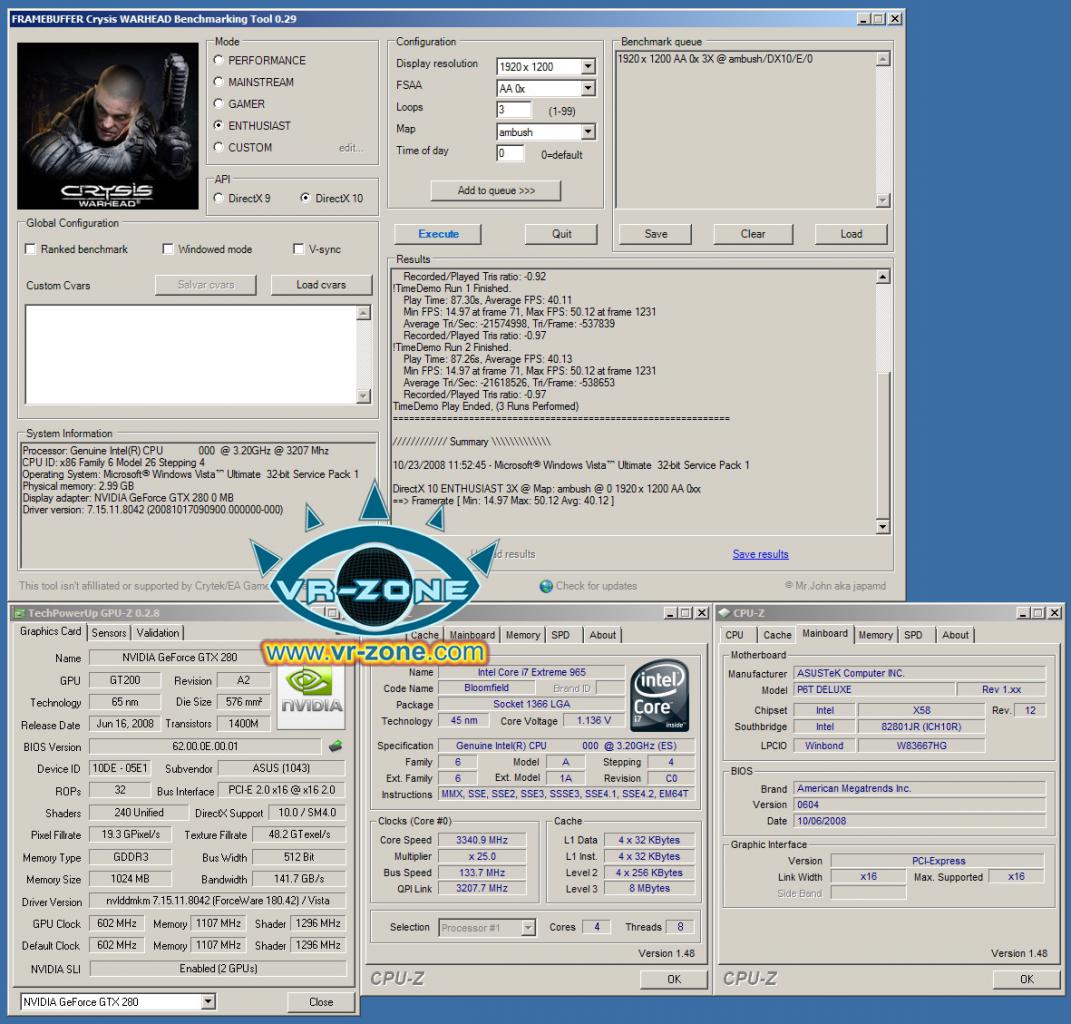Click Custom Cvars scrollbar down arrow
This screenshot has height=1024, width=1071.
pyautogui.click(x=363, y=396)
